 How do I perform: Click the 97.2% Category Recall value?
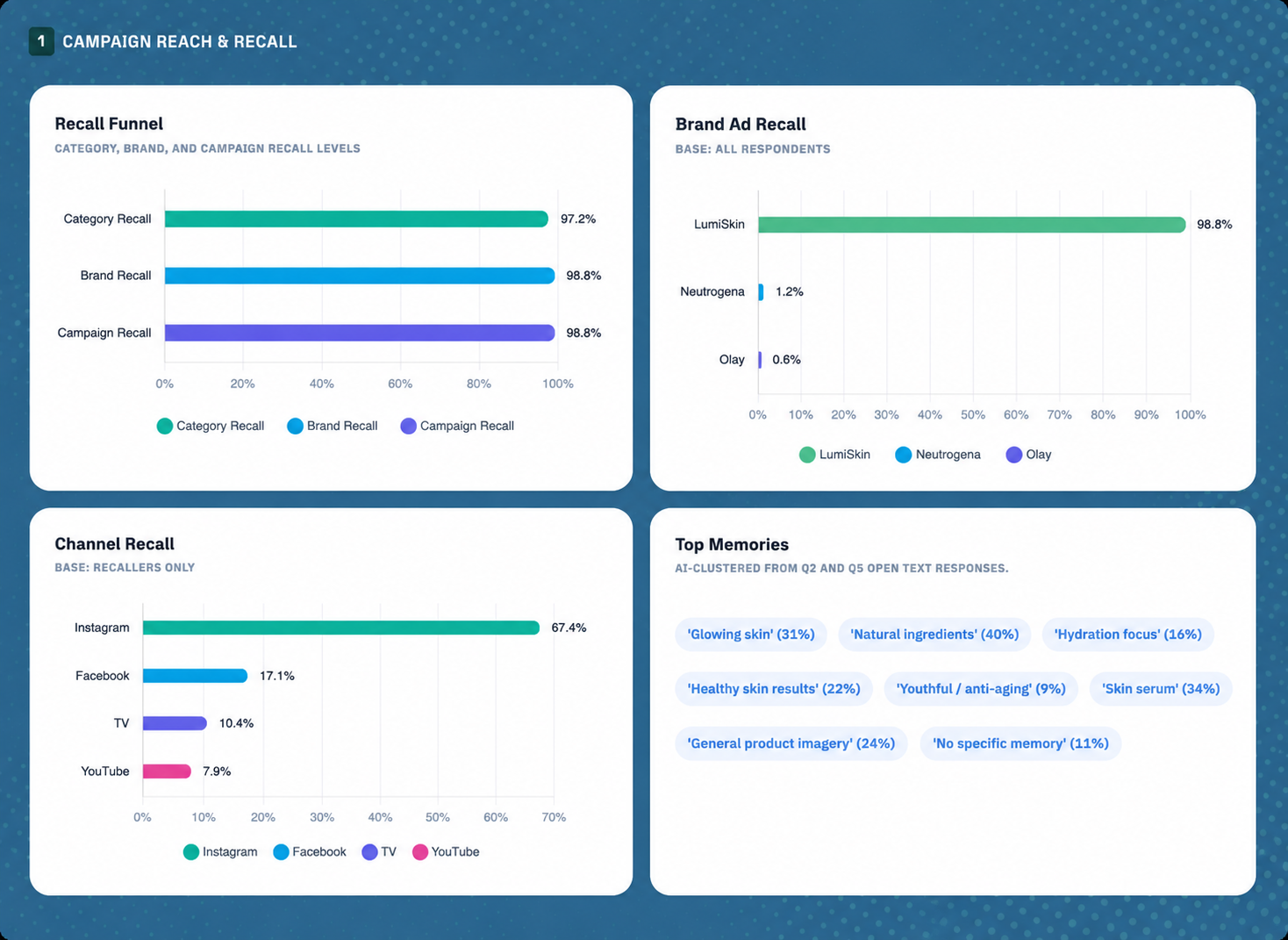point(578,219)
